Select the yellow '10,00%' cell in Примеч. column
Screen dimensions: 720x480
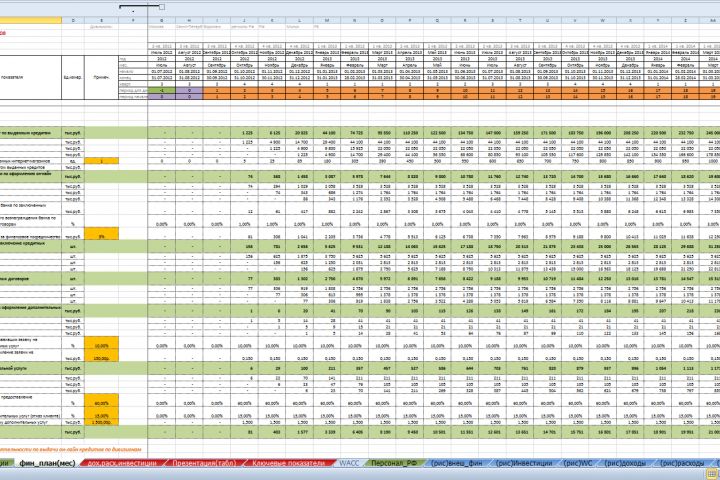[101, 343]
